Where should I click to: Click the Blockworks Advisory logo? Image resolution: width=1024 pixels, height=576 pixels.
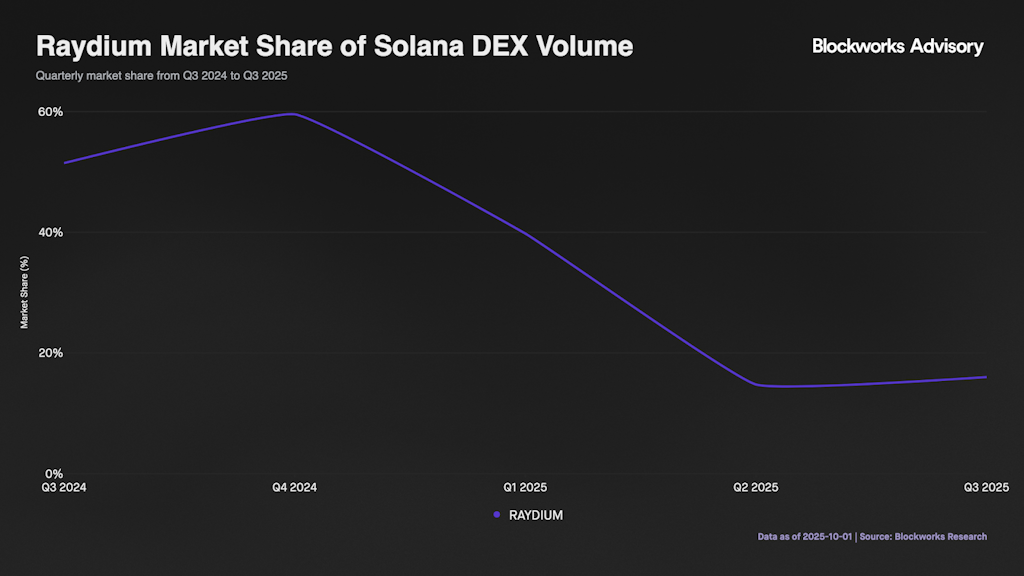pos(897,46)
